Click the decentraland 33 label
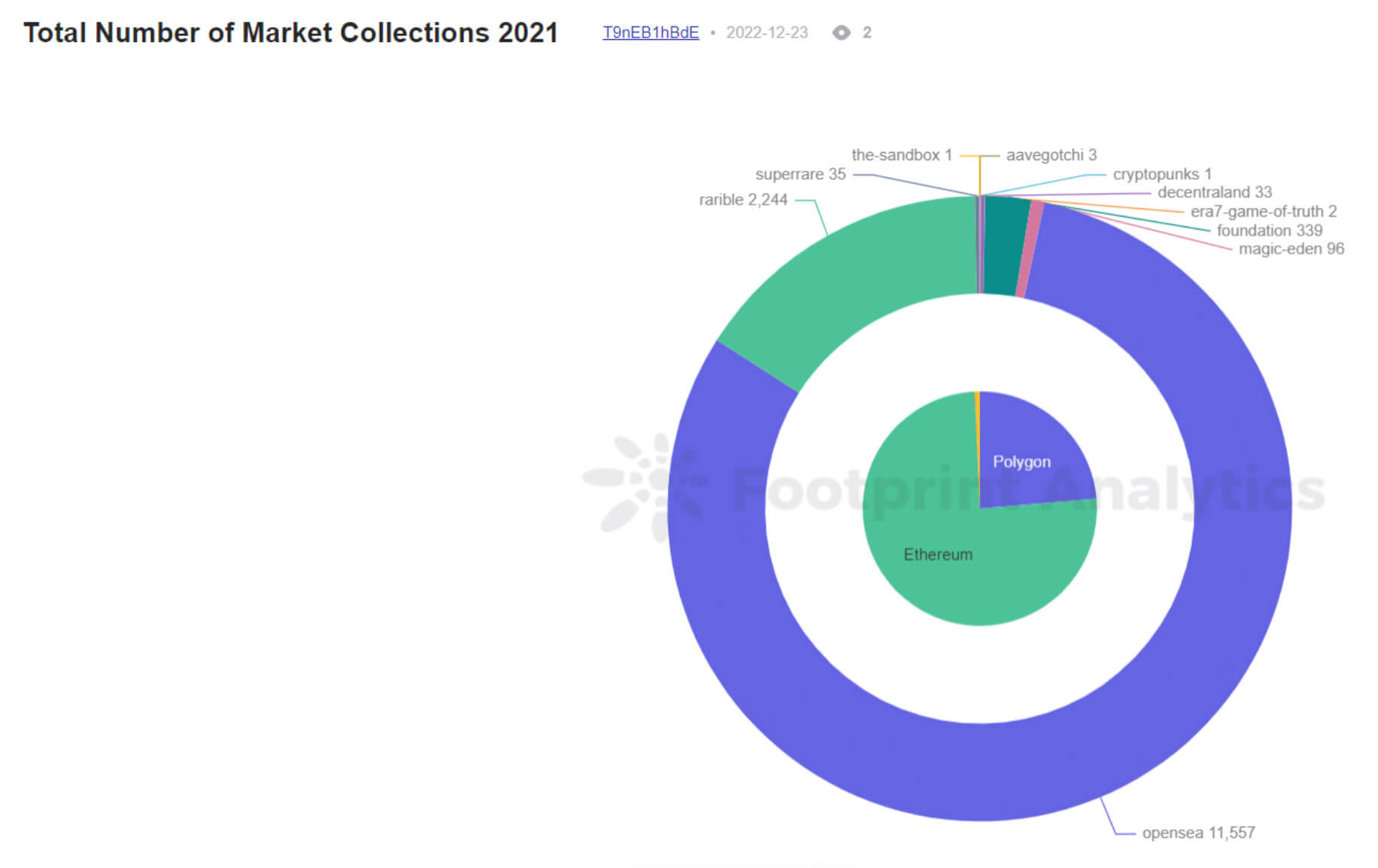1378x868 pixels. click(1213, 193)
